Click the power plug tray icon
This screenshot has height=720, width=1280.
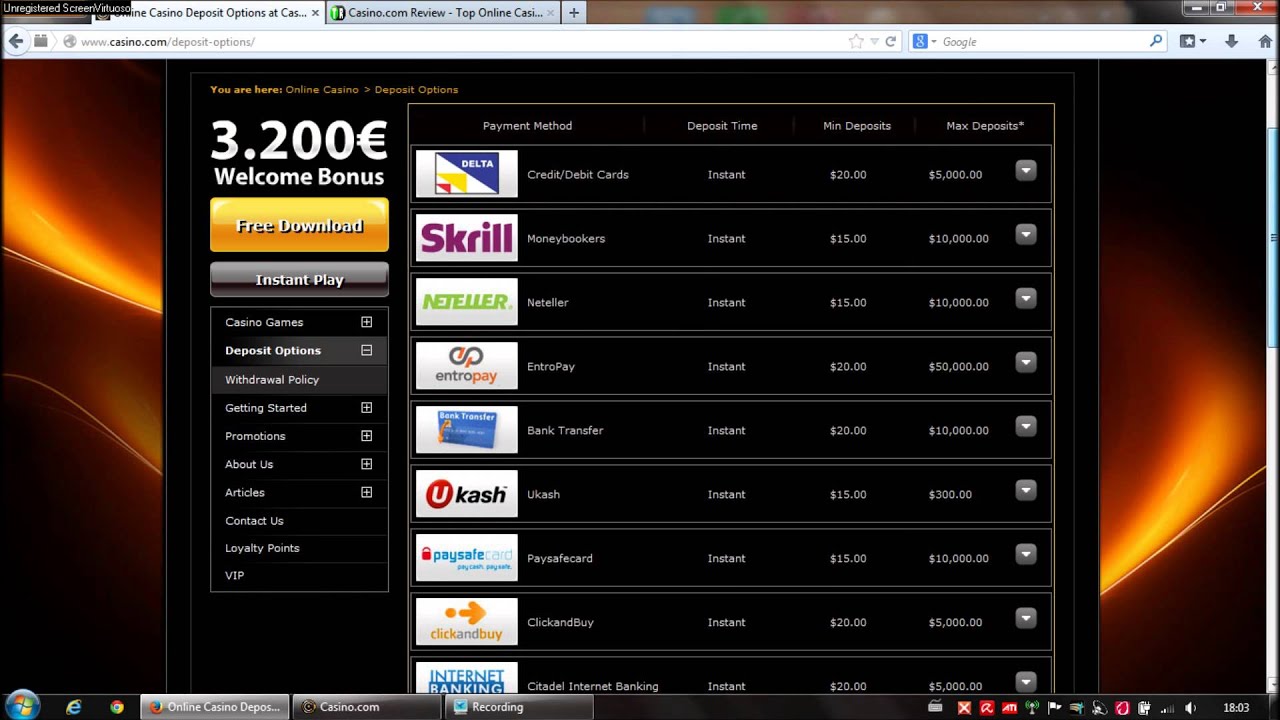pos(1144,708)
